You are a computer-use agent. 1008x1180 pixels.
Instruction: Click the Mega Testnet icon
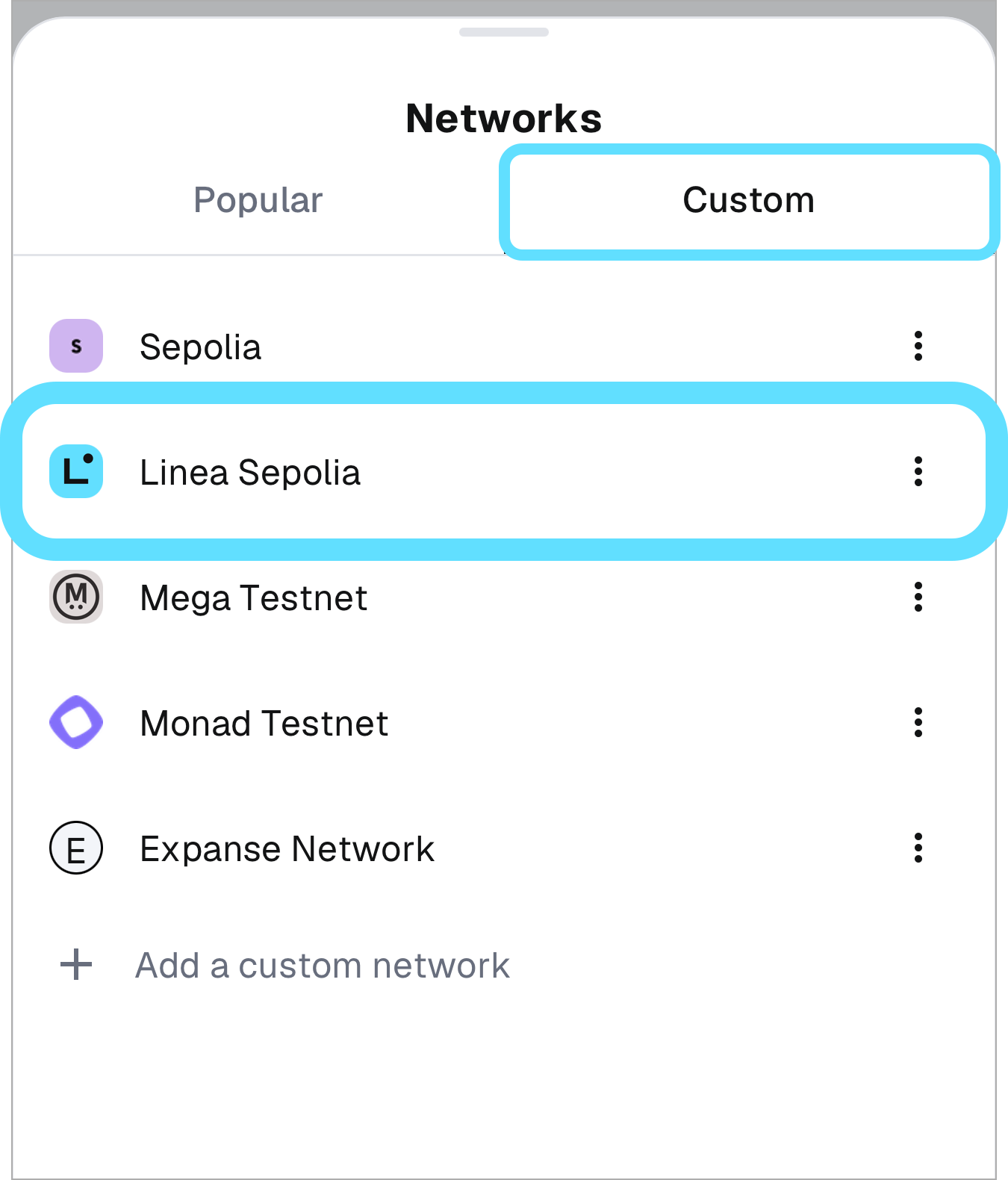tap(75, 597)
